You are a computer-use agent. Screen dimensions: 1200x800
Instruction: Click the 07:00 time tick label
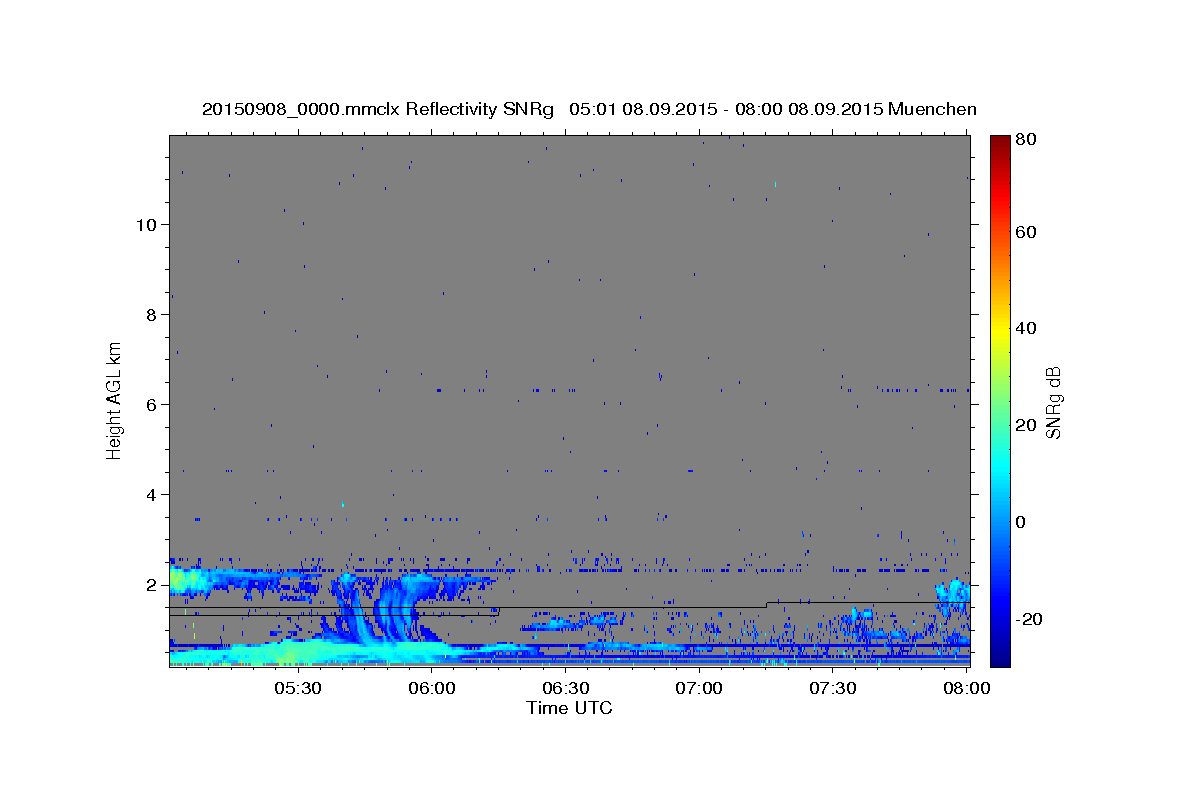tap(699, 688)
